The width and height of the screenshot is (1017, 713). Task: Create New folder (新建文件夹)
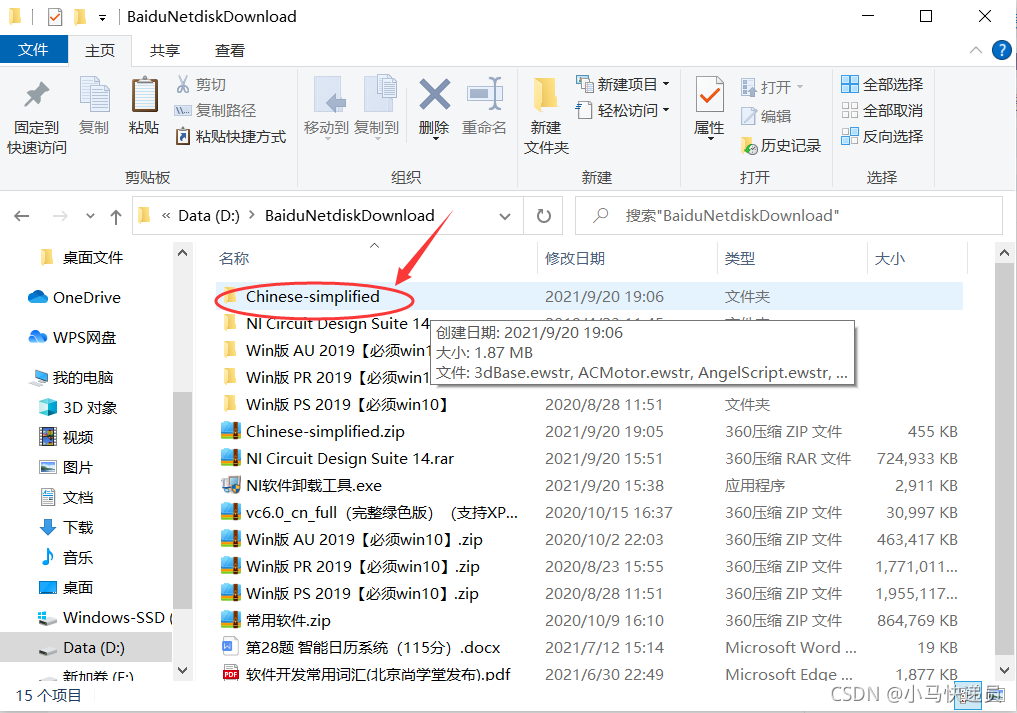tap(546, 117)
